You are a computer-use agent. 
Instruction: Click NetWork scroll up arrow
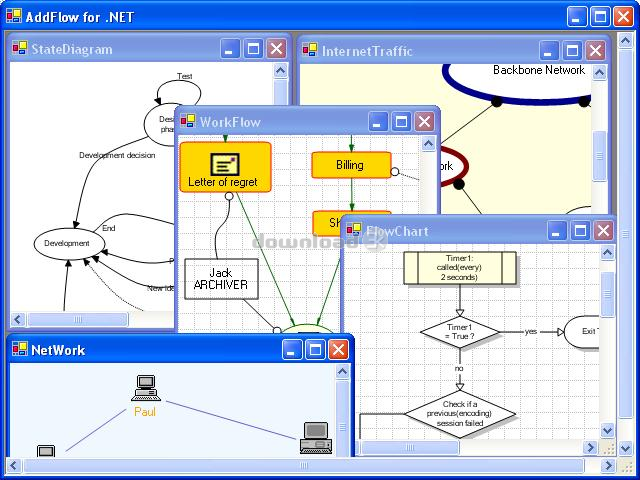coord(342,371)
